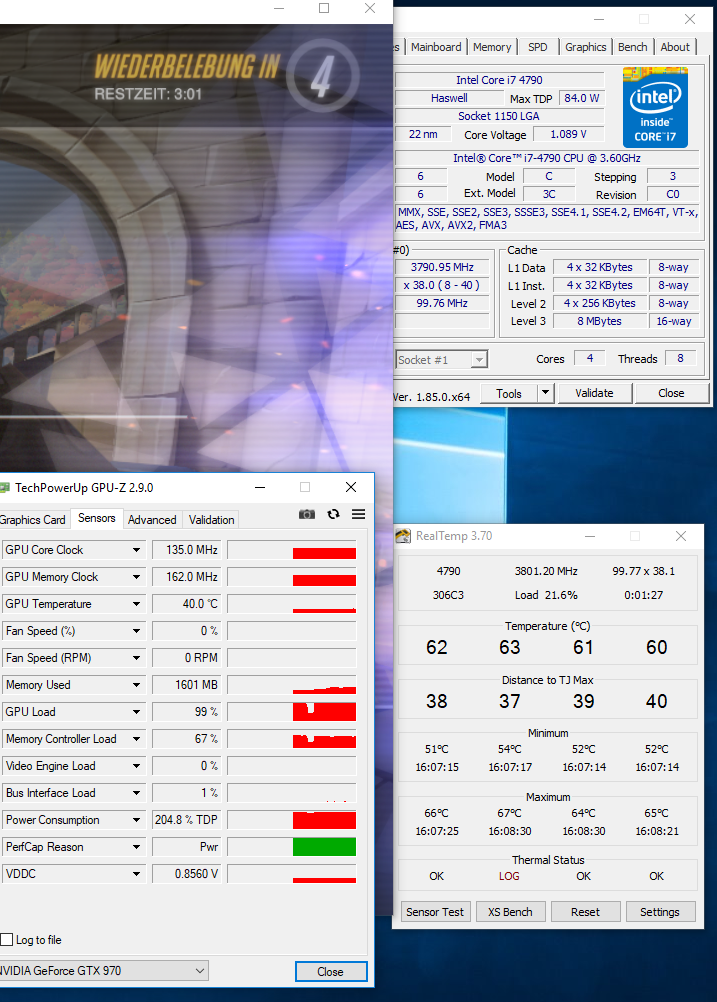Open the CPU-Z Socket #1 selection dropdown

pyautogui.click(x=442, y=360)
